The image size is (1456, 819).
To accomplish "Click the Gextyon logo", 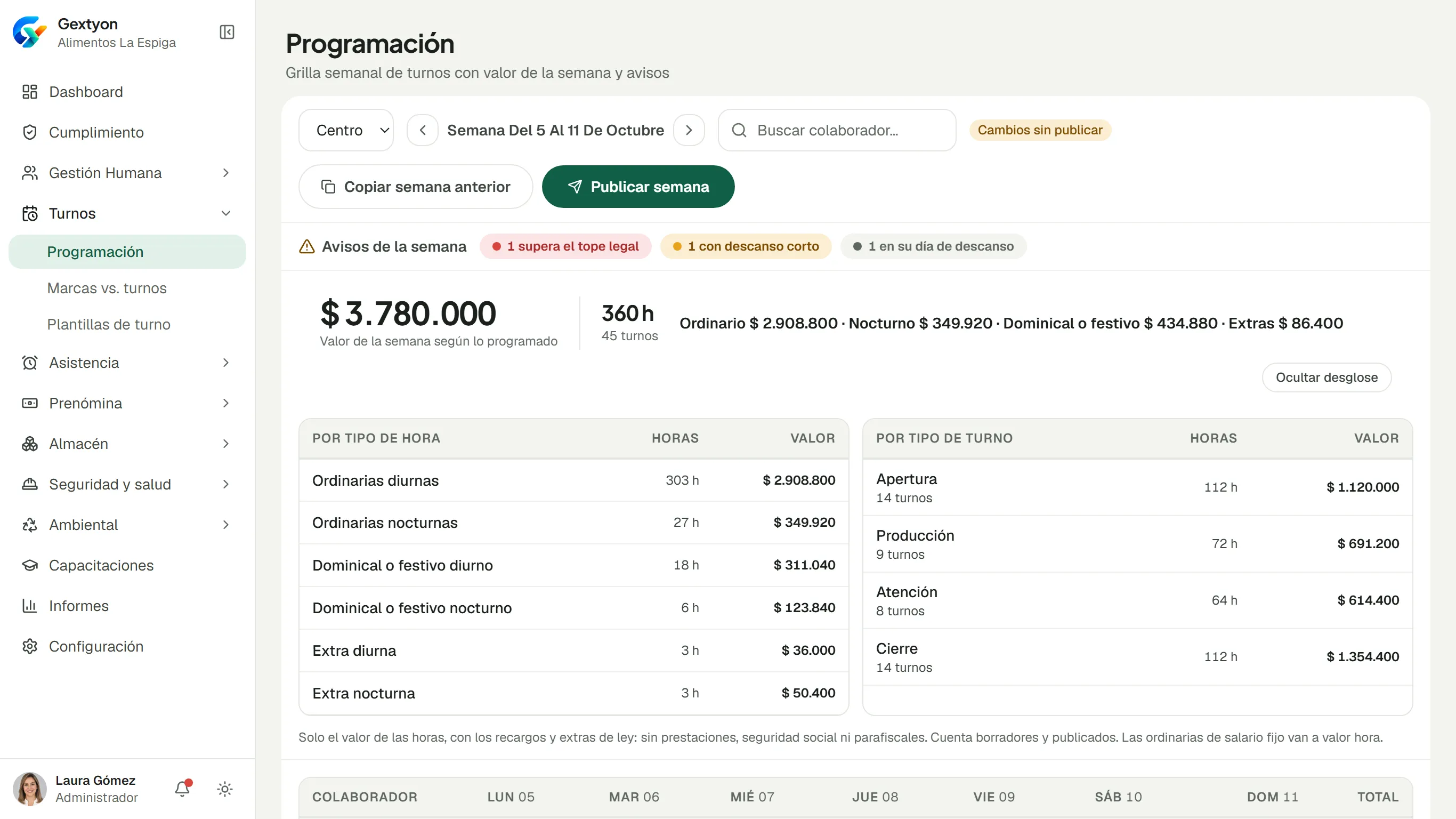I will point(29,32).
